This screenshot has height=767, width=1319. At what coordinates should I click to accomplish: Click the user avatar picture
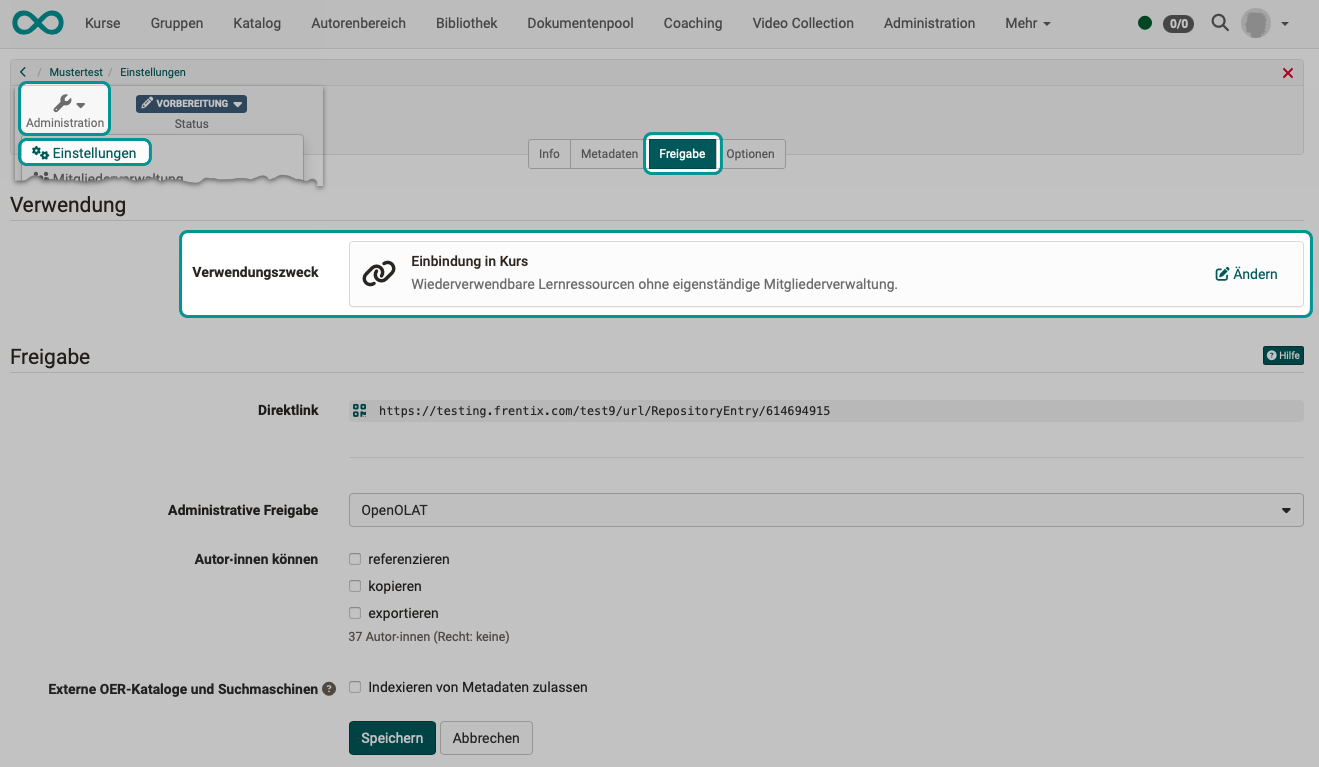[1255, 23]
